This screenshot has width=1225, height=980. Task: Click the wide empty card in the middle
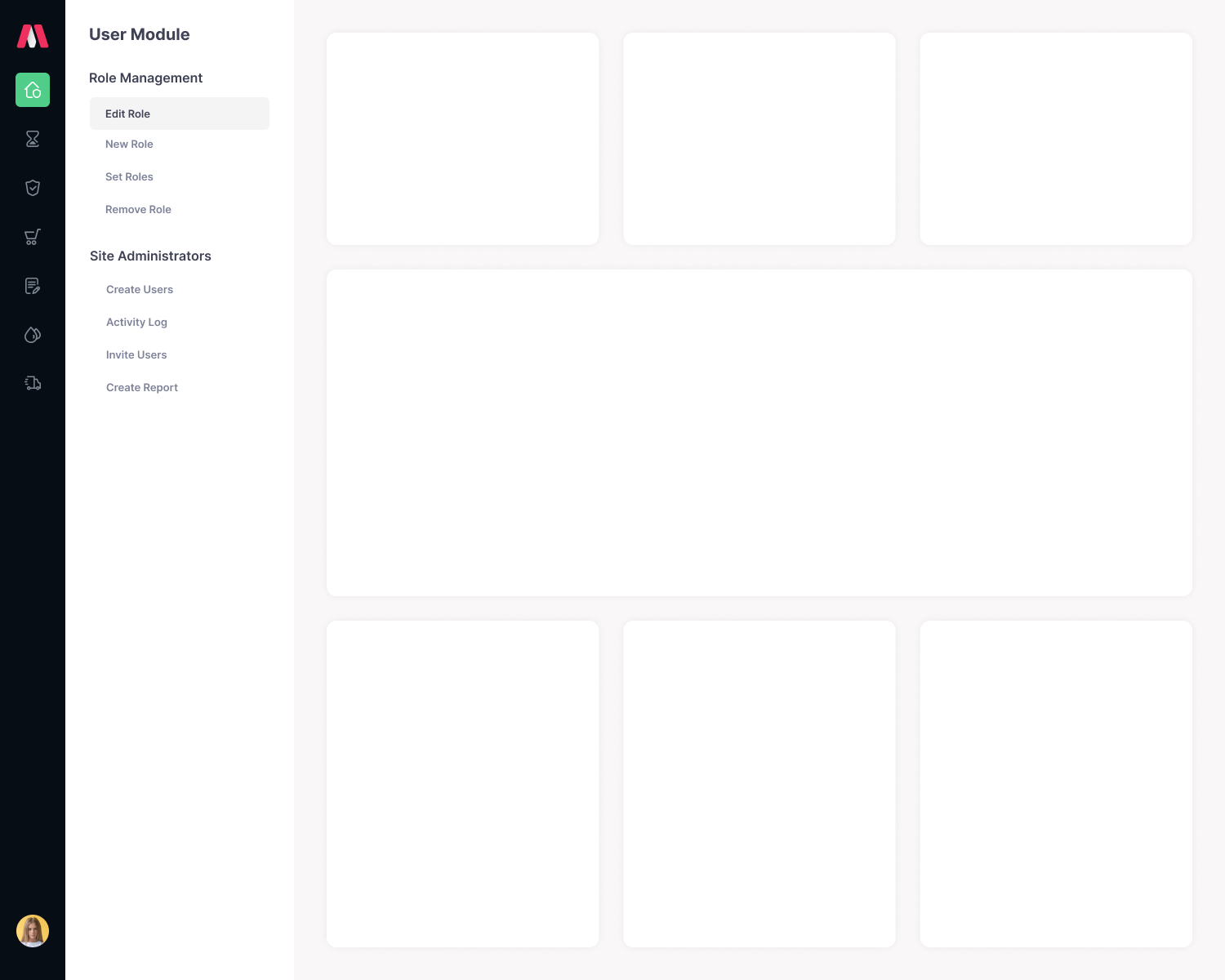759,433
